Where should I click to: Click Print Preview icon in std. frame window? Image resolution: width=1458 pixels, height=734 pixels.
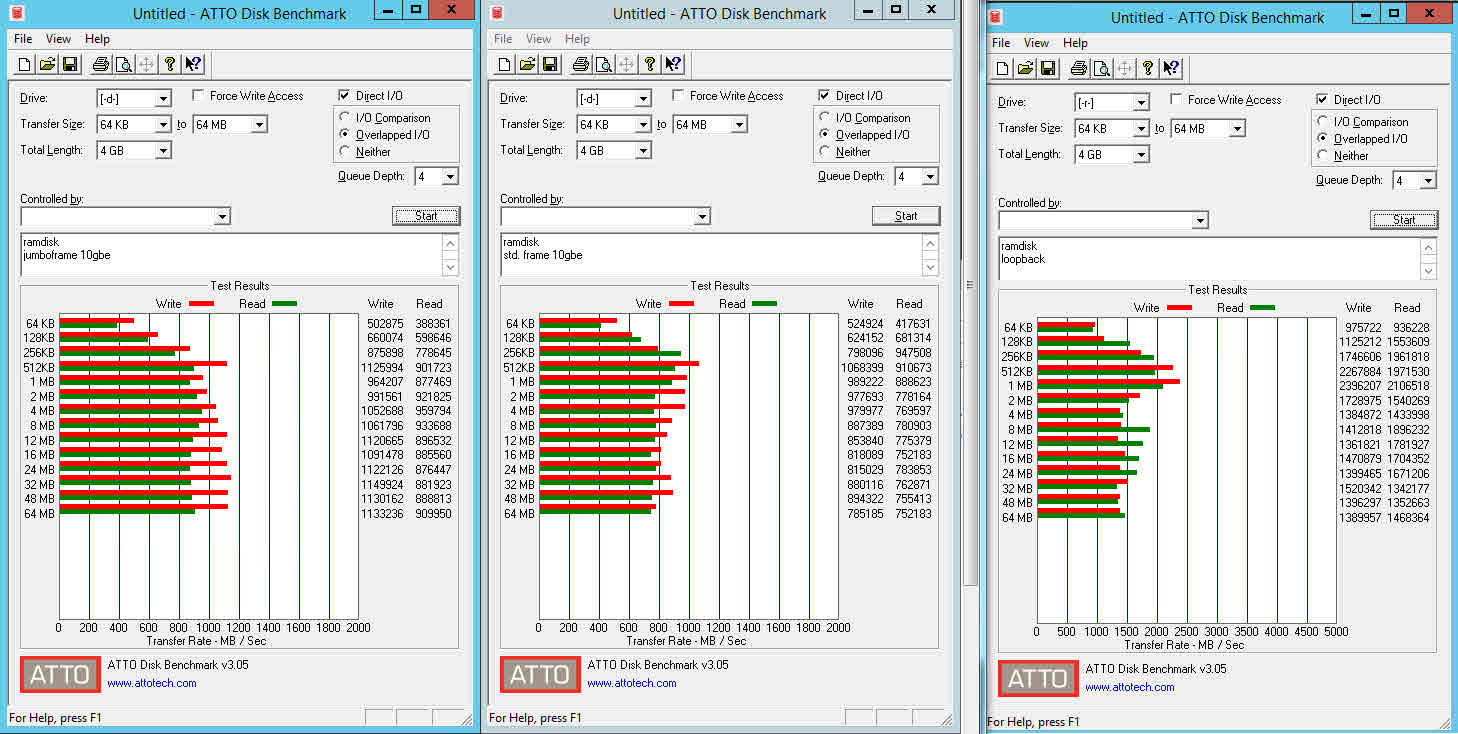604,65
